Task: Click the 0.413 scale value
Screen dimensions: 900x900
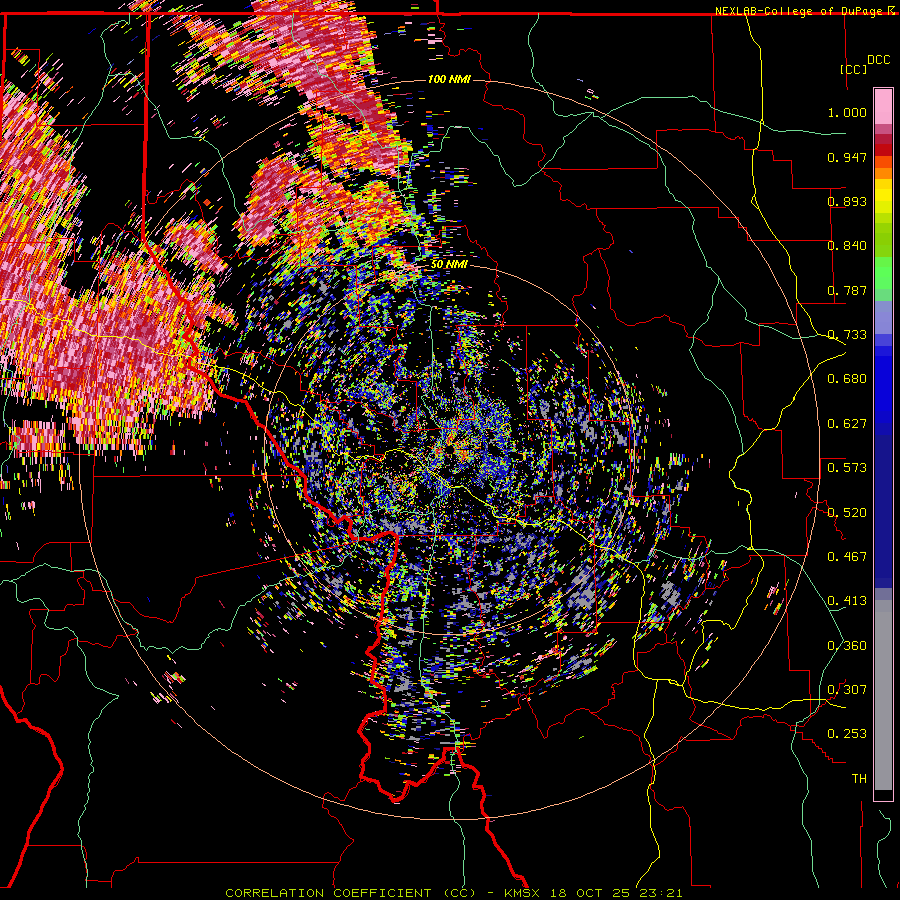Action: 847,600
